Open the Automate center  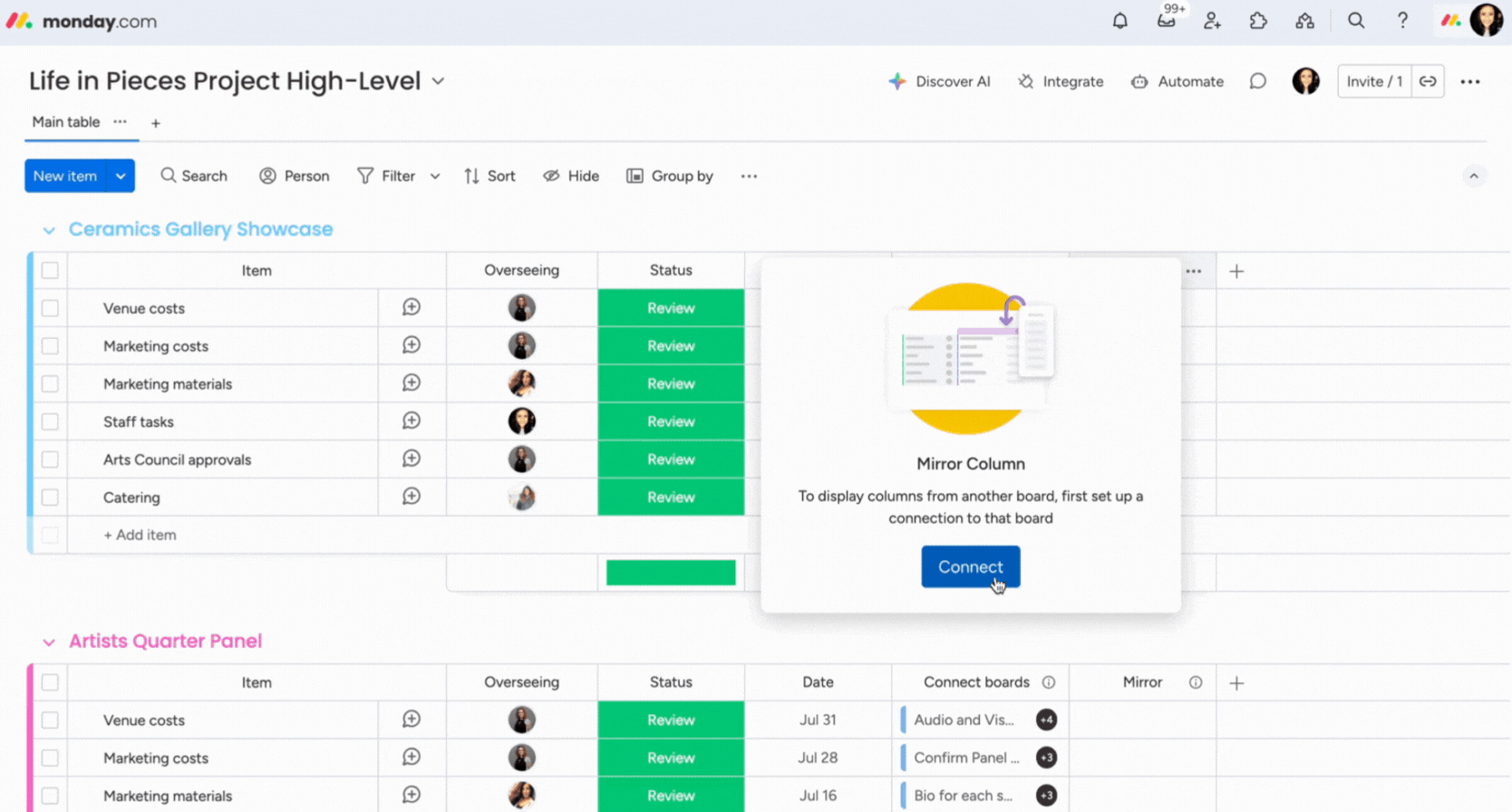pos(1177,82)
